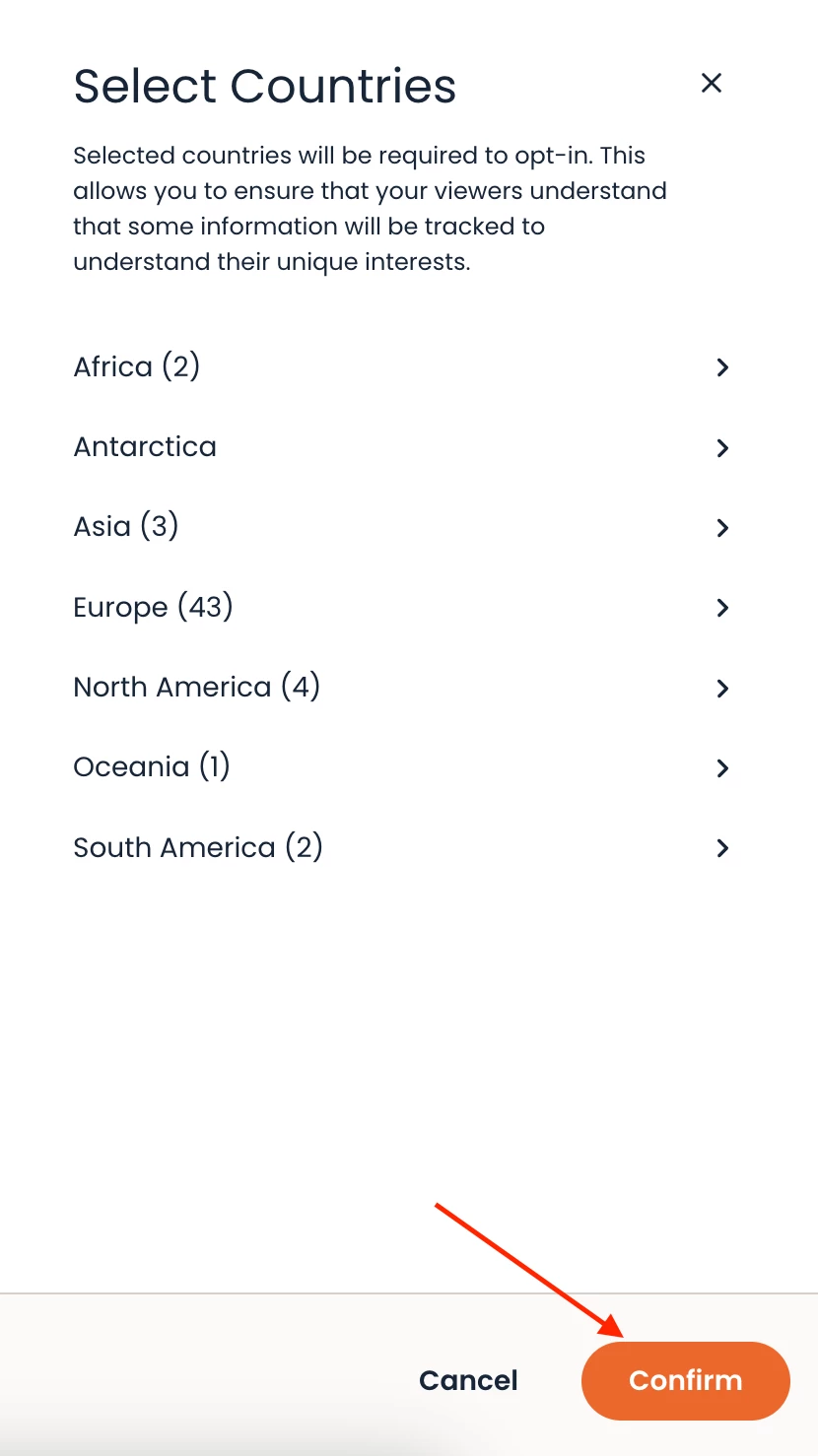Open the Antarctica continent entry
Screen dimensions: 818x1456
145,447
